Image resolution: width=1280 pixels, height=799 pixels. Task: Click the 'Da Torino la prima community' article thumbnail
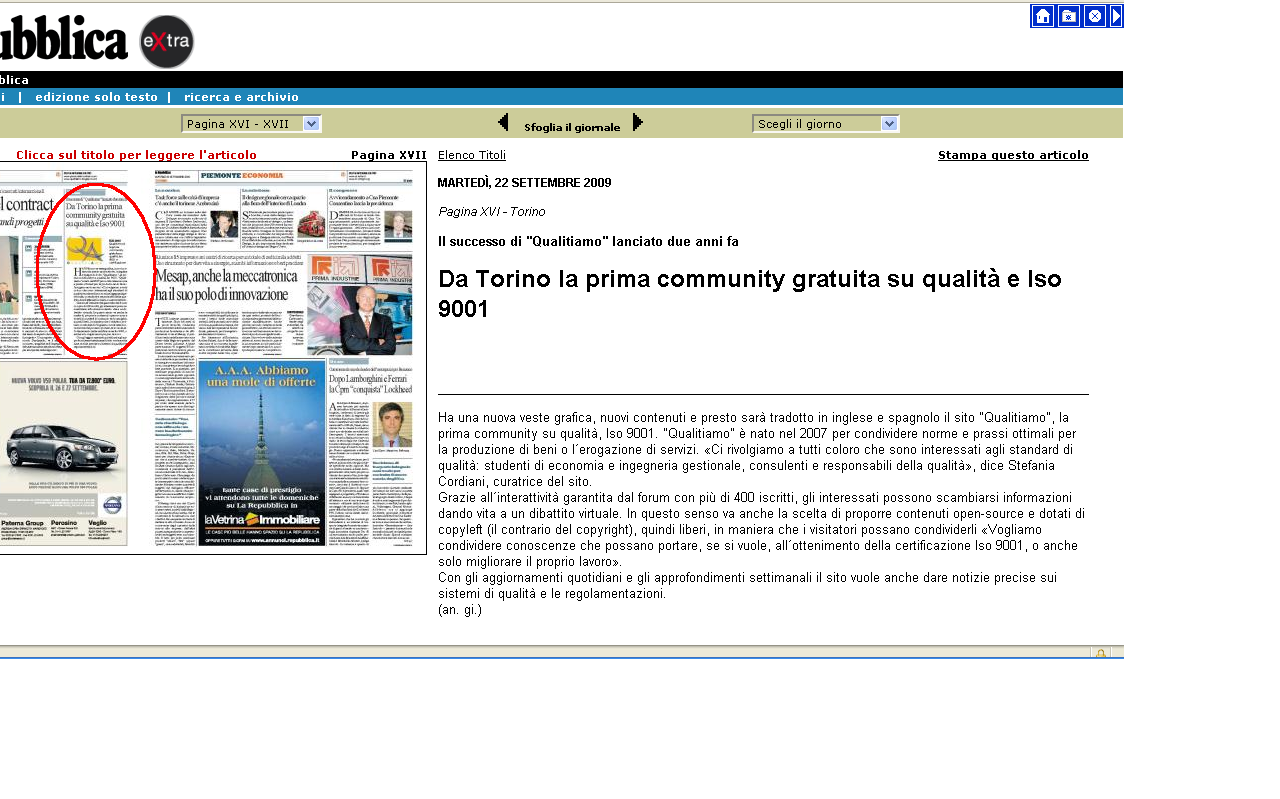tap(96, 270)
